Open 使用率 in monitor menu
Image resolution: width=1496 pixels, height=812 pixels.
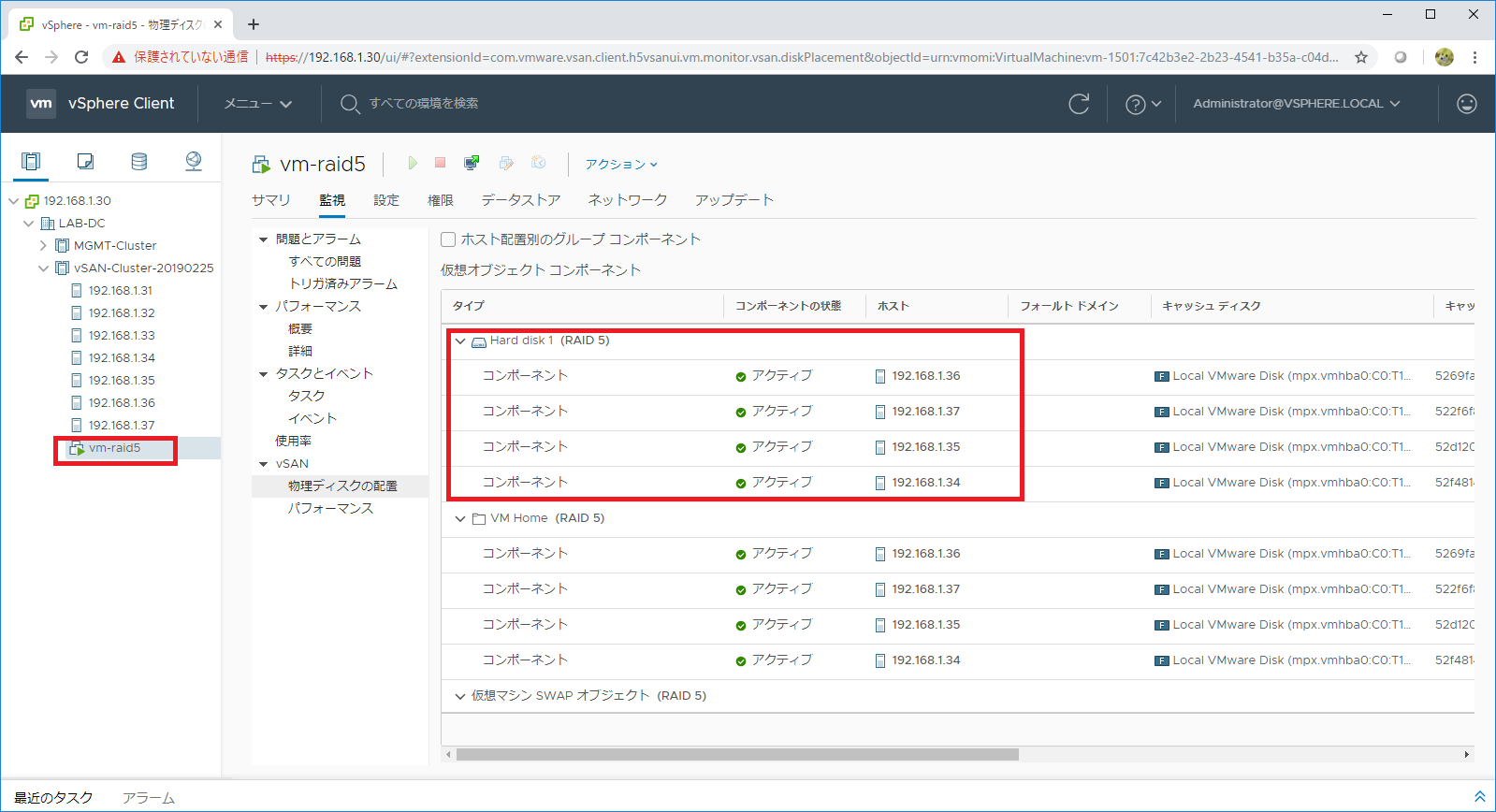coord(294,442)
